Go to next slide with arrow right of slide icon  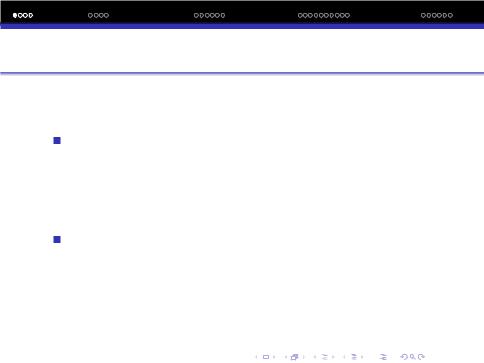[x=274, y=357]
